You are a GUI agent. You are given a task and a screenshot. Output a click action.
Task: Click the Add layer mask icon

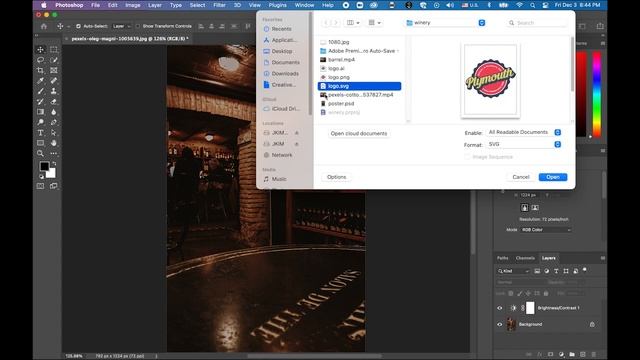click(x=551, y=354)
